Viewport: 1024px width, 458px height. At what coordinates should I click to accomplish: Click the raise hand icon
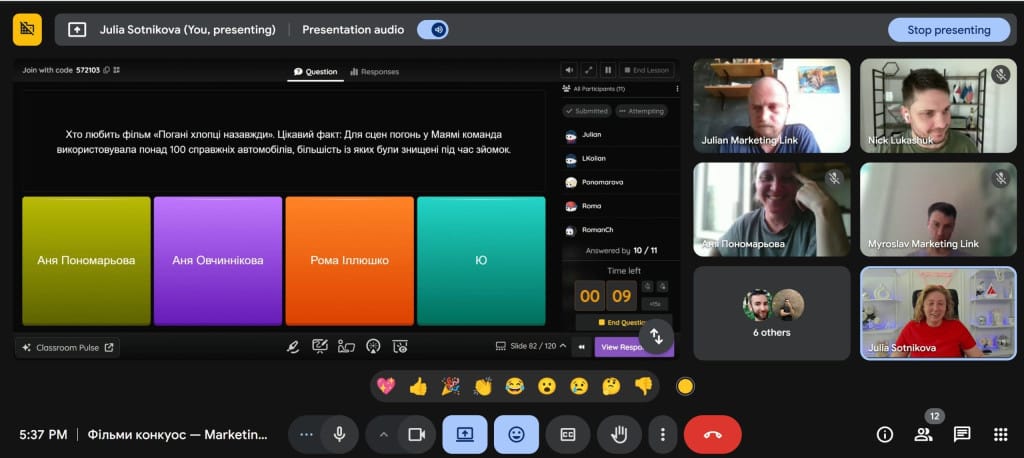[619, 434]
